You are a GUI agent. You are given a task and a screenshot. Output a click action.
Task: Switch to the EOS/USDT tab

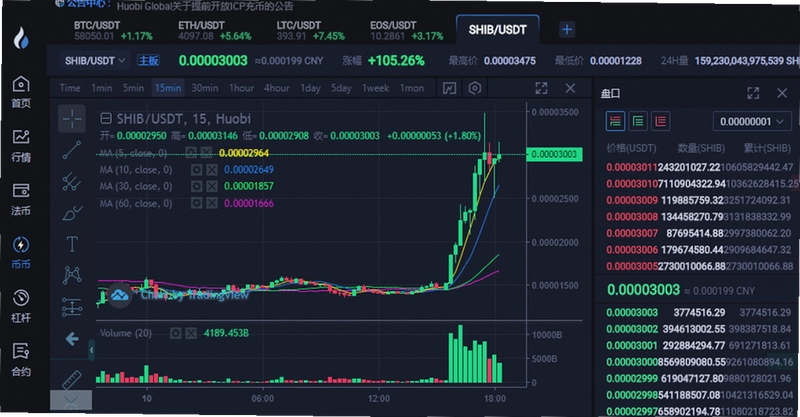407,31
